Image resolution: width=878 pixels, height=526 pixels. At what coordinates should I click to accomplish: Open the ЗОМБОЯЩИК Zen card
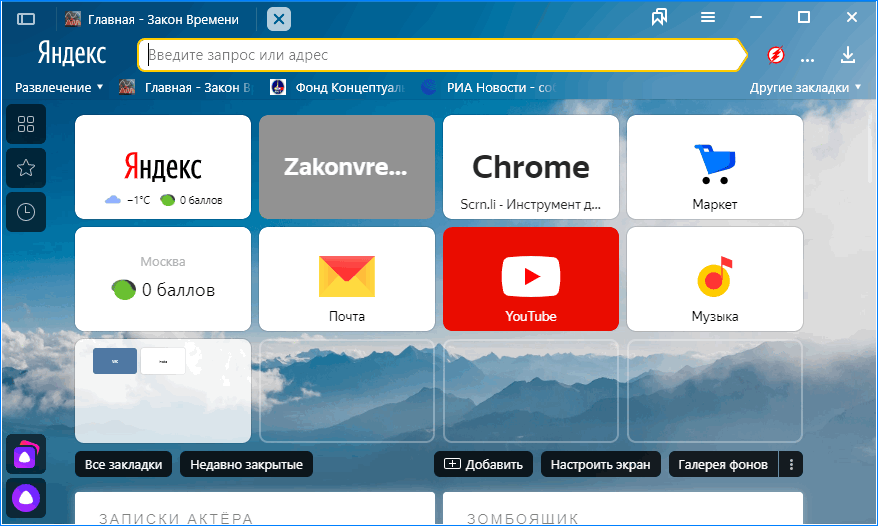(623, 509)
